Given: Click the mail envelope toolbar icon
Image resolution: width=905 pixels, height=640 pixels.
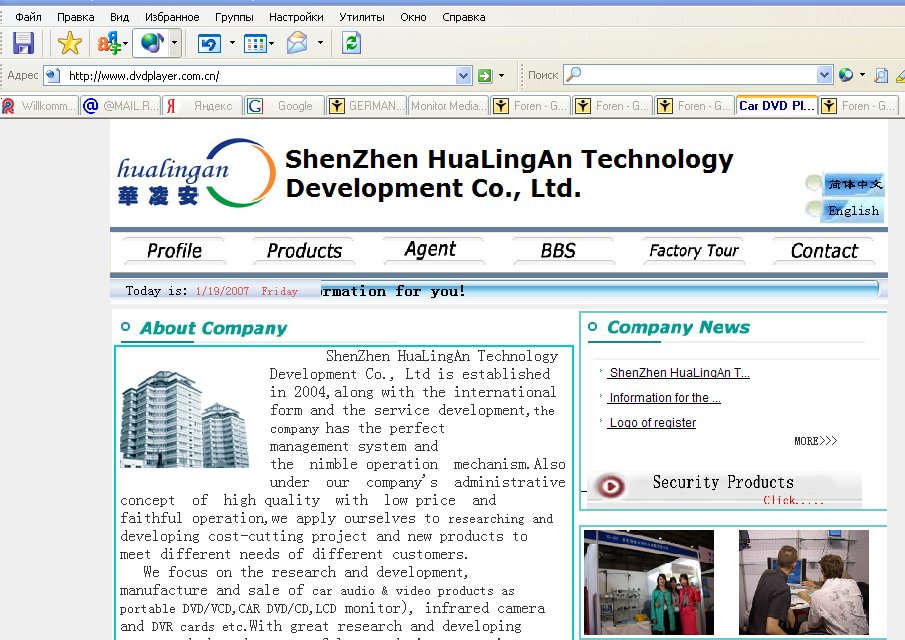Looking at the screenshot, I should point(297,43).
